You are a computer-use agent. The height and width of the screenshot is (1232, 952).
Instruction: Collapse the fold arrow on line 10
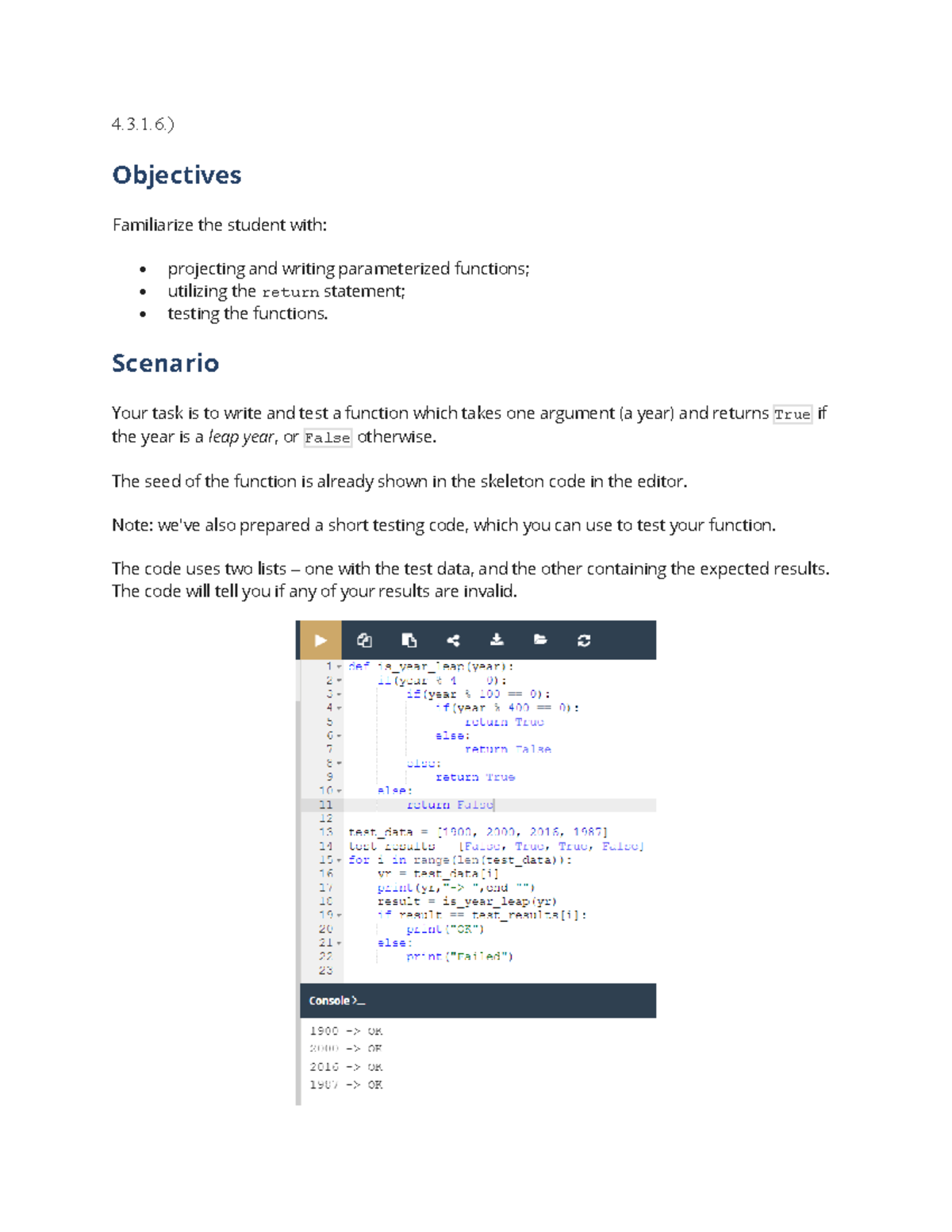click(340, 791)
